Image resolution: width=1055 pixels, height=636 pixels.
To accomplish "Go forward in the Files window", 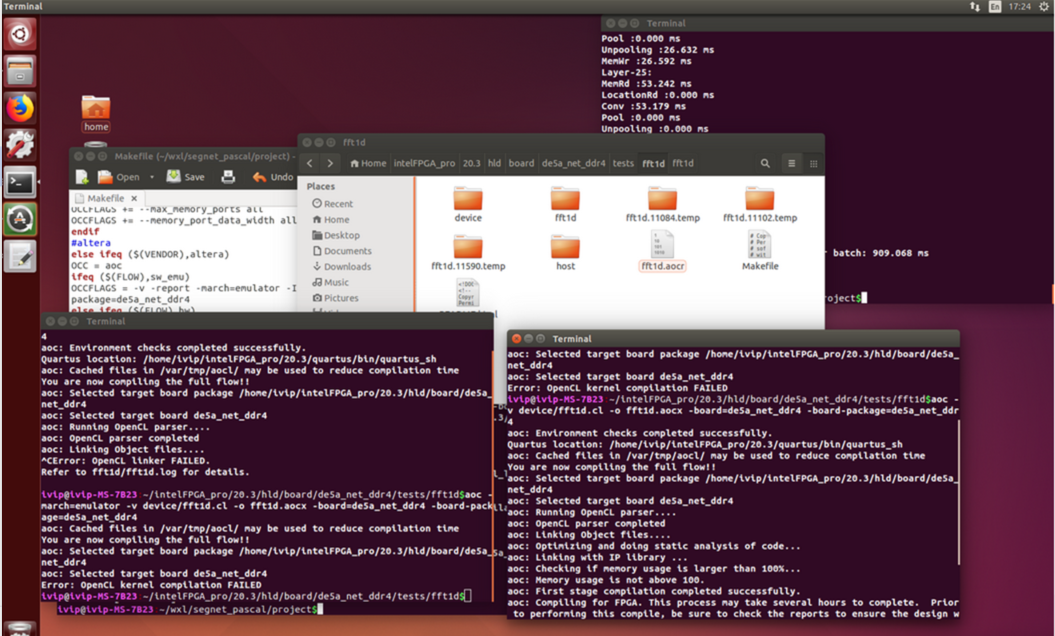I will 330,163.
